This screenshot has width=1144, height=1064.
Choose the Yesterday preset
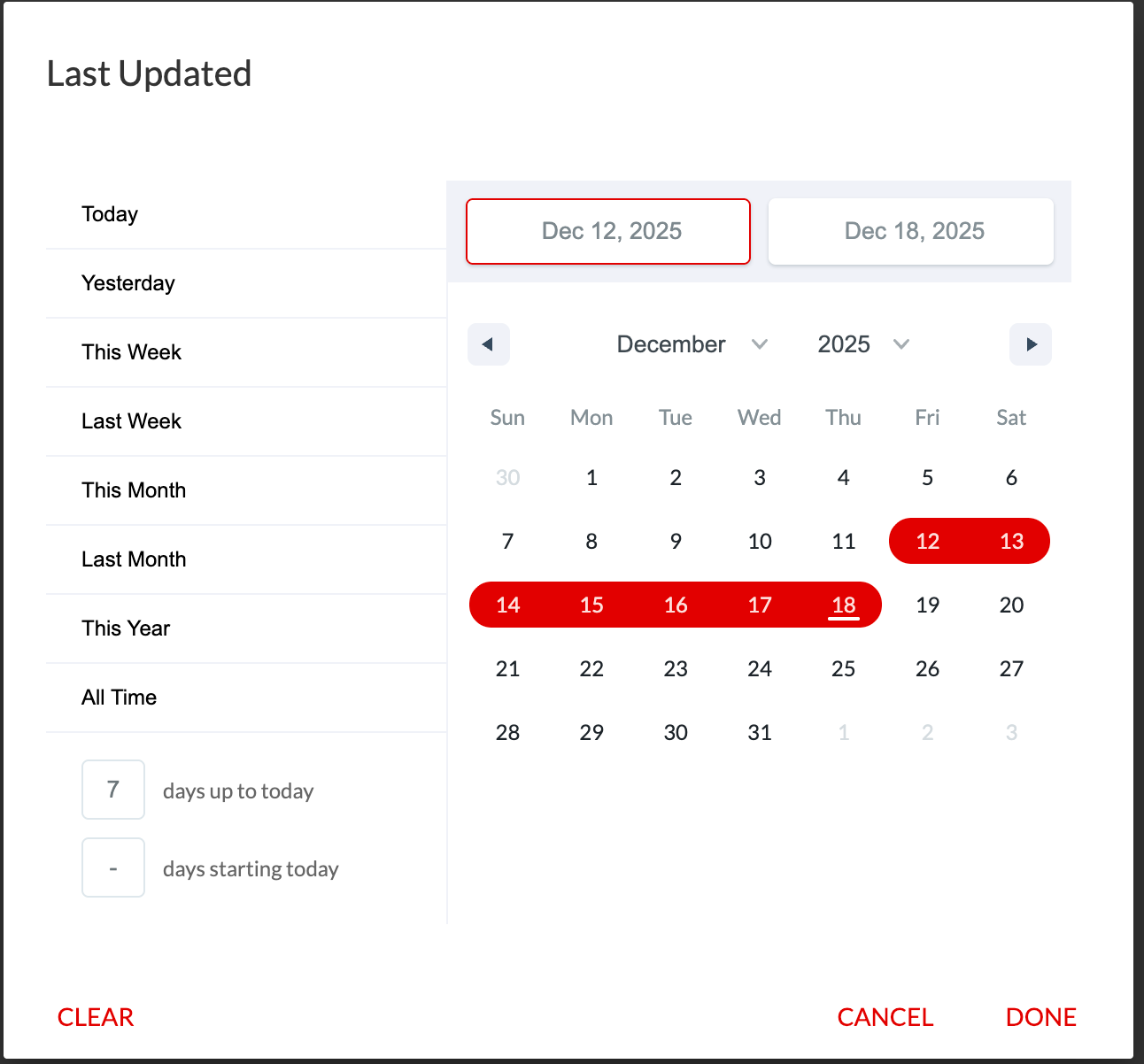[x=128, y=283]
